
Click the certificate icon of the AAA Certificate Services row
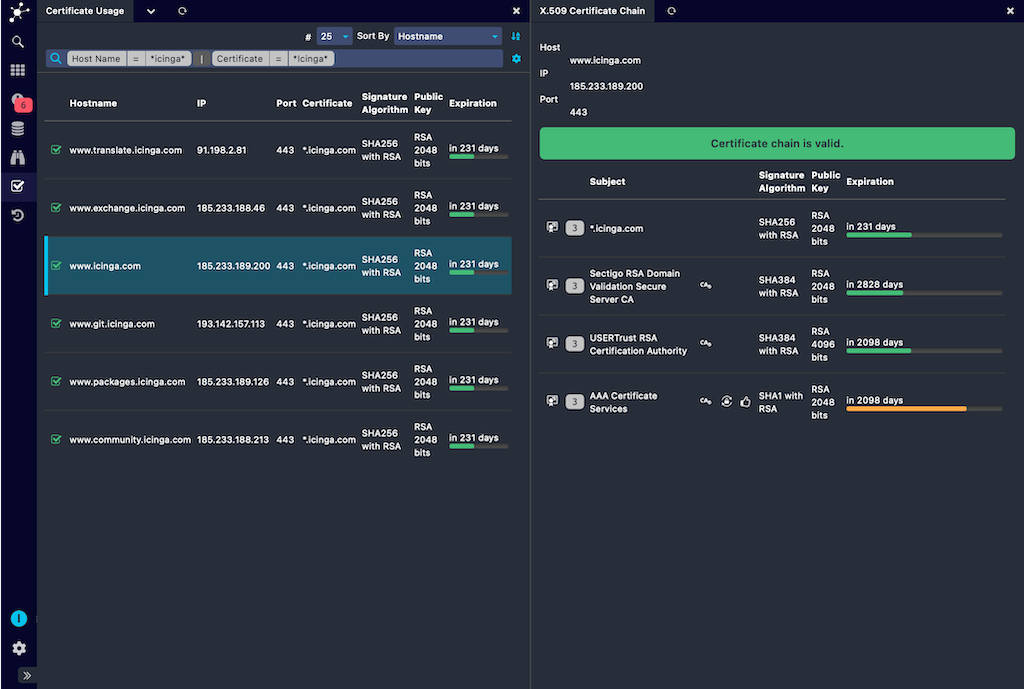coord(552,401)
